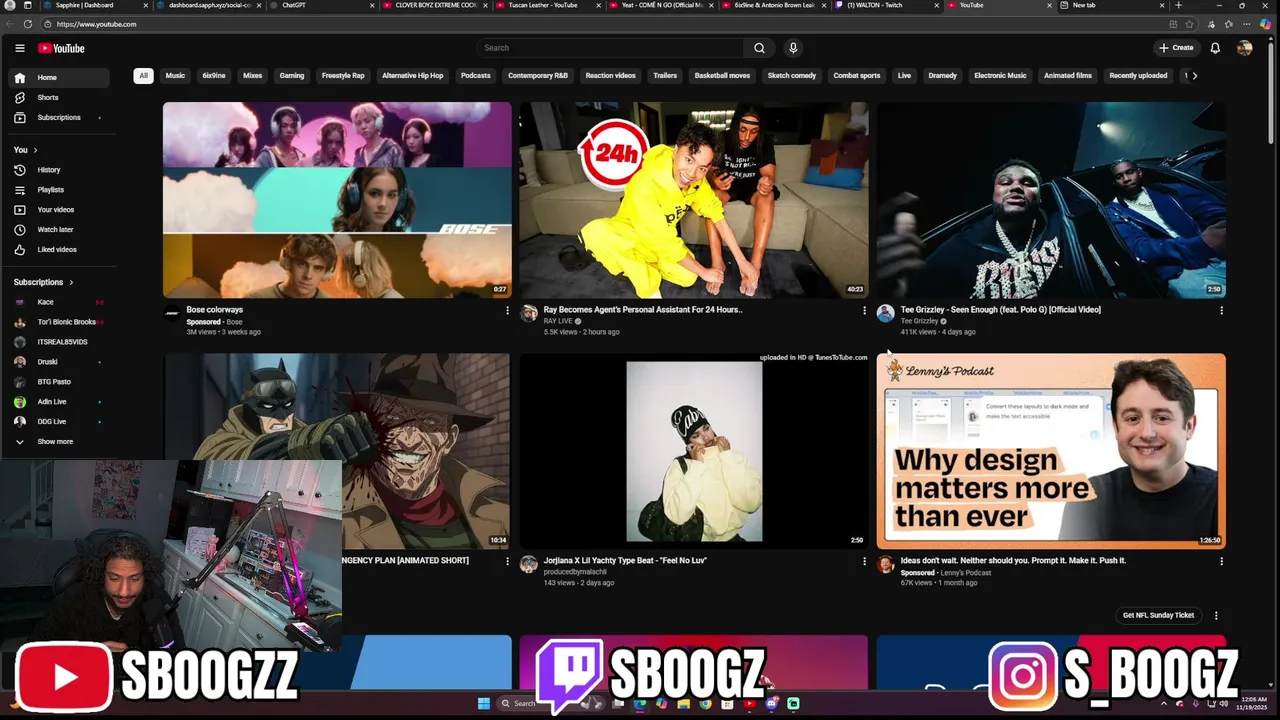Screen dimensions: 1280x720
Task: Open options menu for Feel No Luv video
Action: (864, 561)
